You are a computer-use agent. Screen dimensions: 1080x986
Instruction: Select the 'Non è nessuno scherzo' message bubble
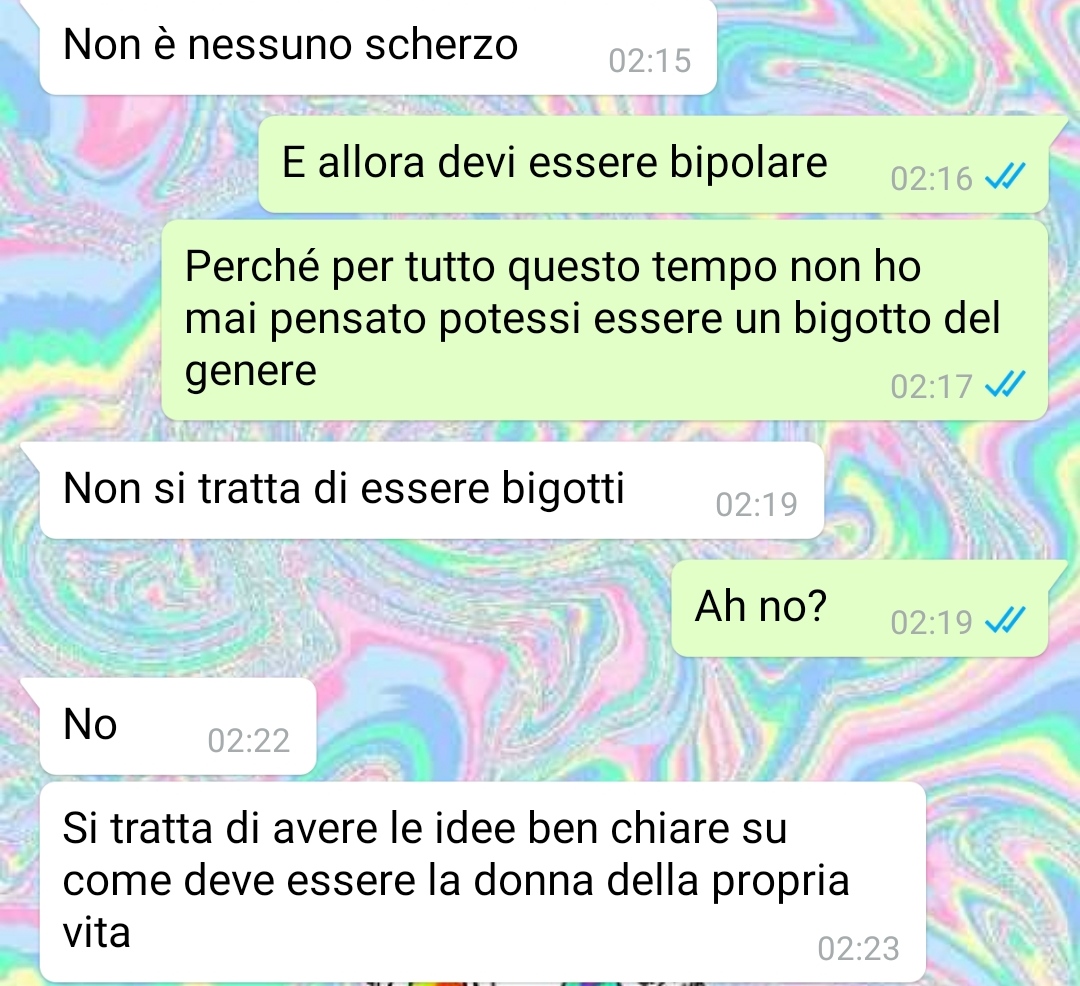[377, 47]
